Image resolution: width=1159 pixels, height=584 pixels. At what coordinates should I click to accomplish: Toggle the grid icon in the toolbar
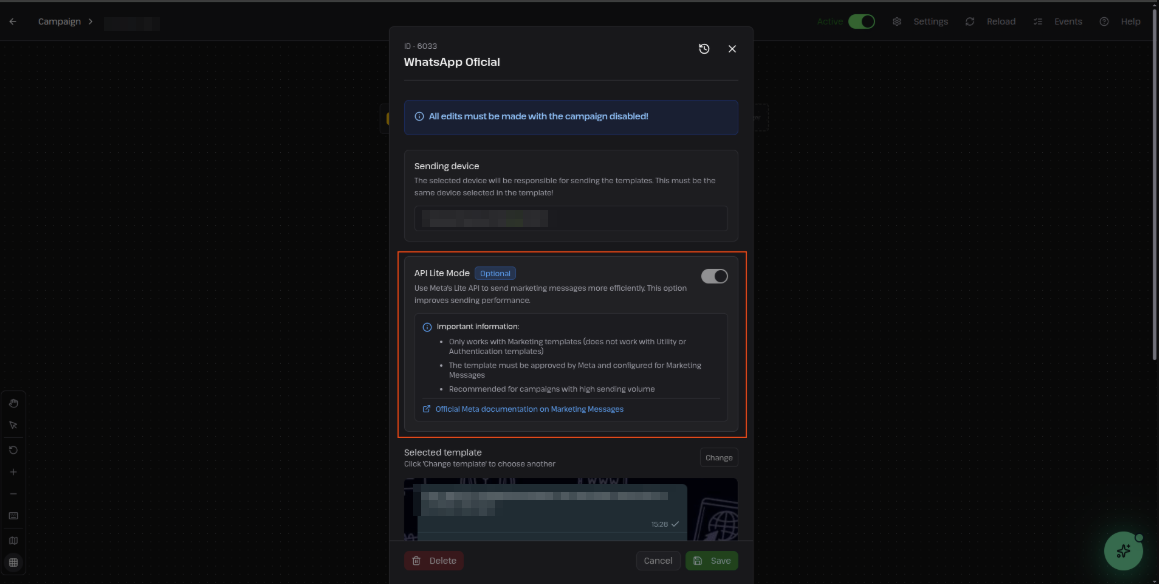[x=13, y=563]
